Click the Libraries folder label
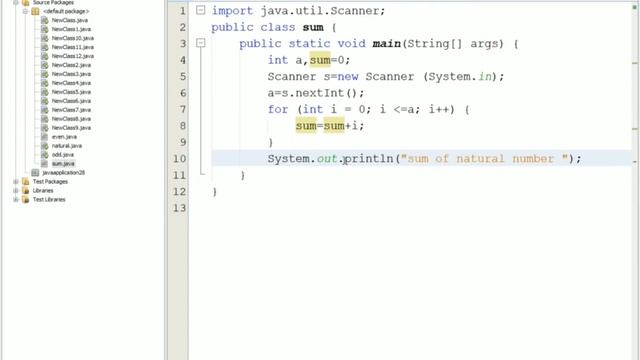Viewport: 640px width, 360px height. 43,191
